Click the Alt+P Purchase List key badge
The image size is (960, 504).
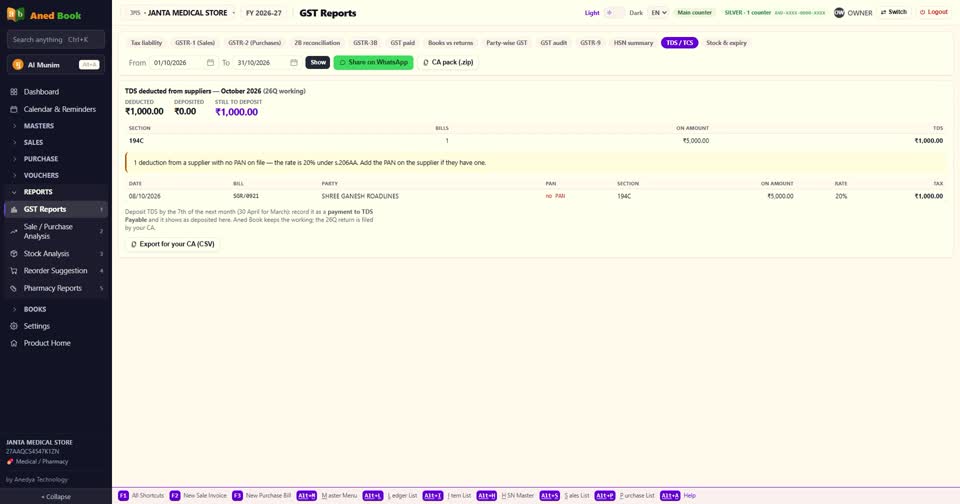pyautogui.click(x=604, y=495)
